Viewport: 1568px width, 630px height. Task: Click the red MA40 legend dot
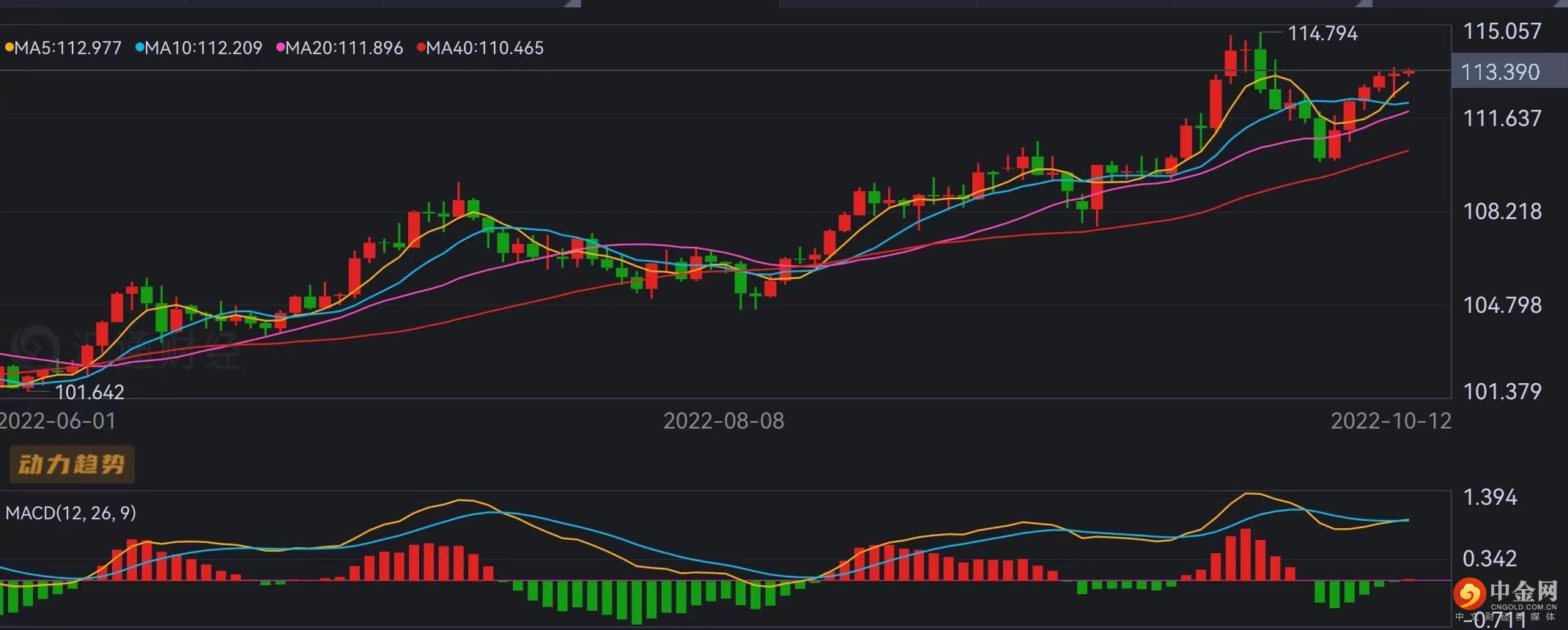421,48
